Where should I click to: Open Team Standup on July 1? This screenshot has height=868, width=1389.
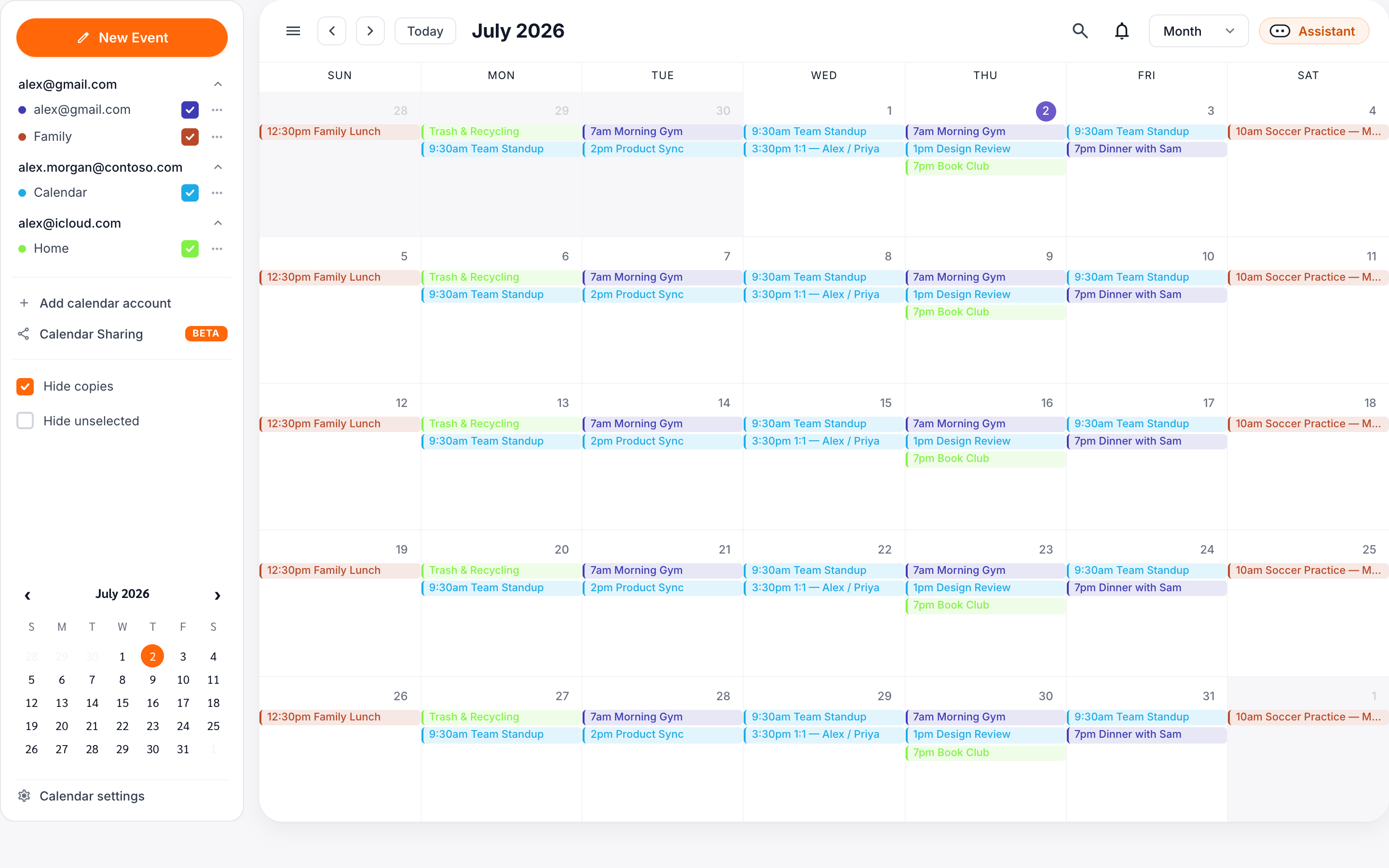click(824, 132)
